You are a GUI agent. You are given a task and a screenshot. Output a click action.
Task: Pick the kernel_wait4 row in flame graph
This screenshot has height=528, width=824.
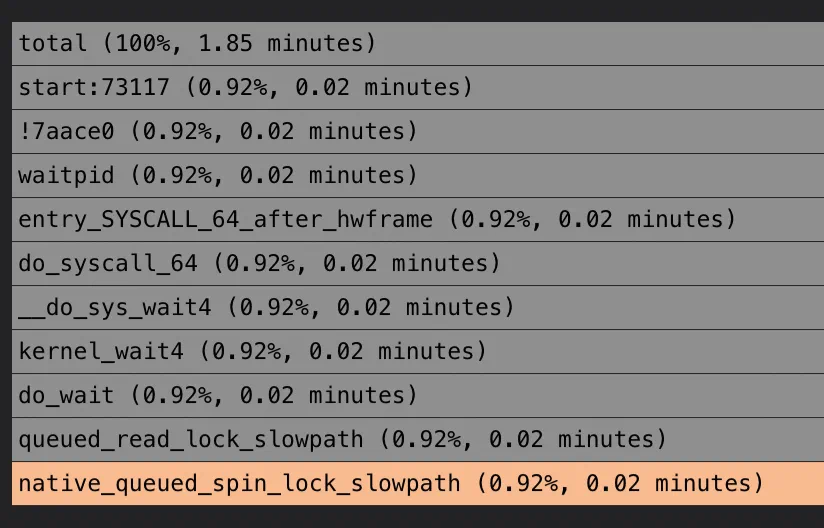point(412,351)
